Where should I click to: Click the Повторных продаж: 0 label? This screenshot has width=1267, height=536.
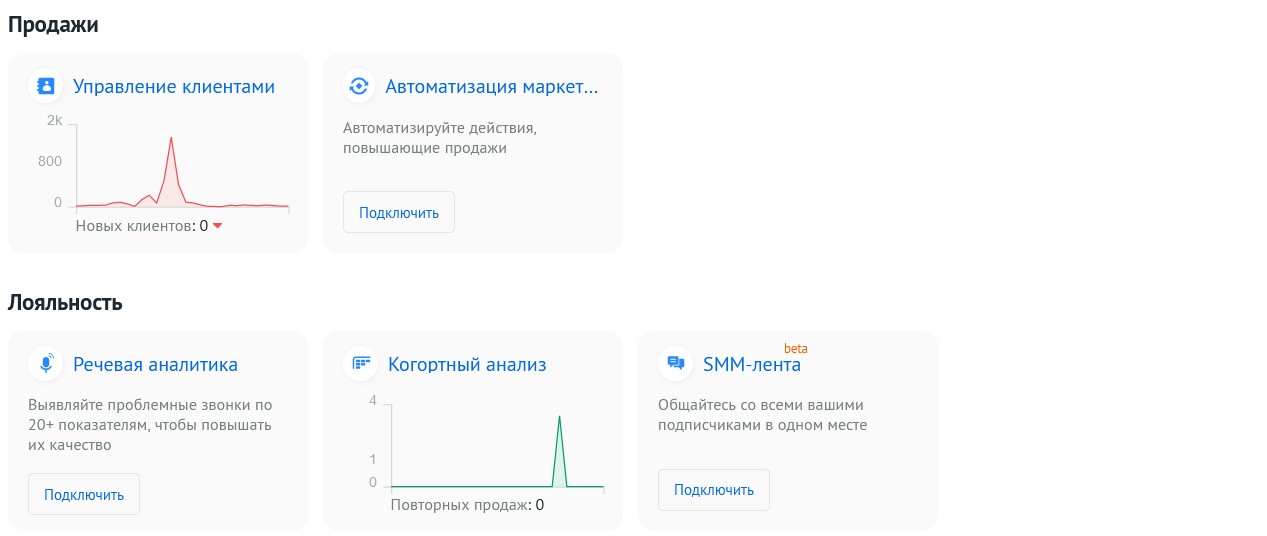point(467,505)
